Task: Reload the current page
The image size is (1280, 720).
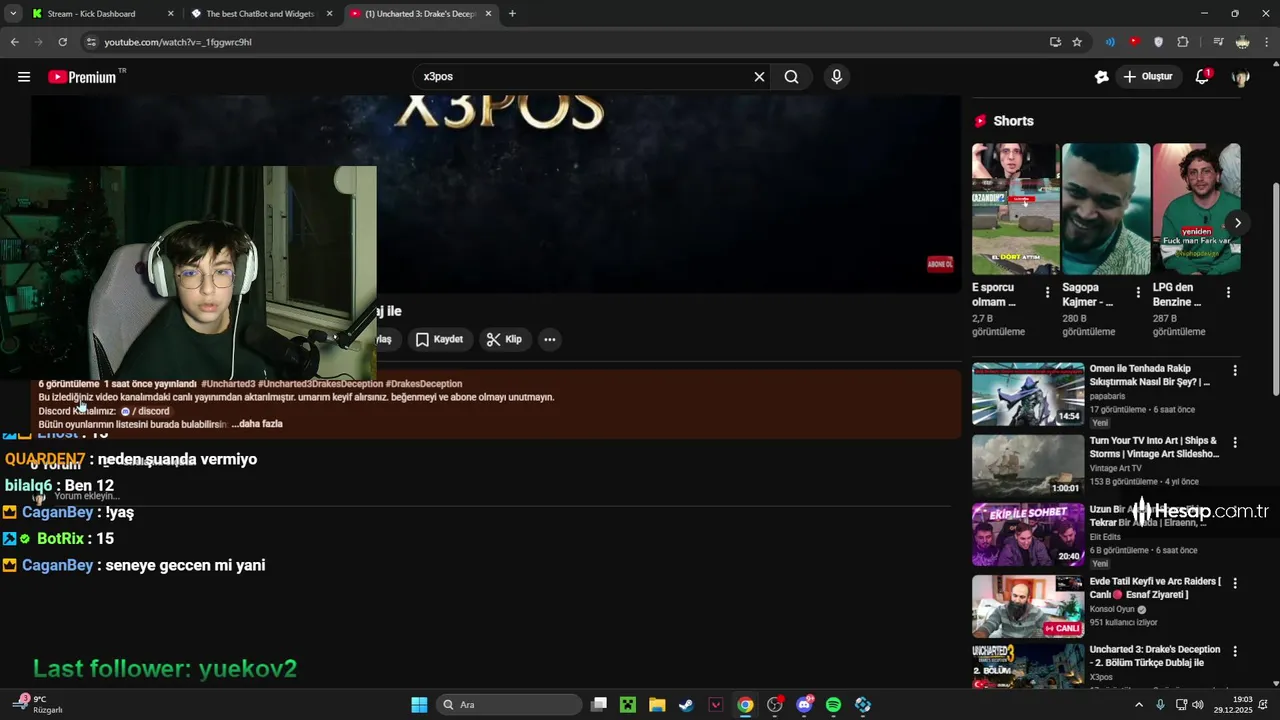Action: click(x=62, y=42)
